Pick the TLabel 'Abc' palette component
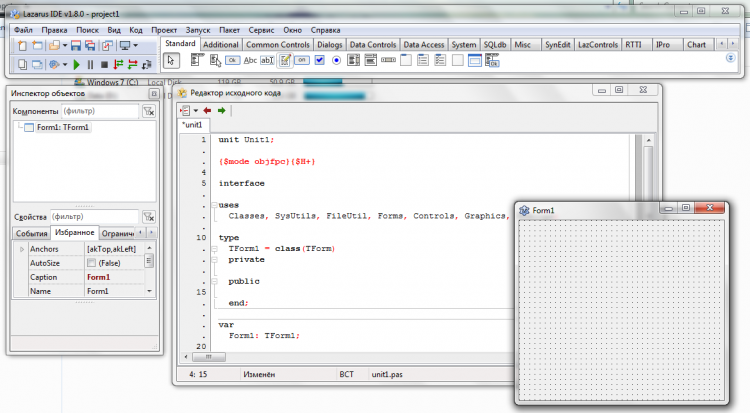This screenshot has width=750, height=413. pos(251,61)
